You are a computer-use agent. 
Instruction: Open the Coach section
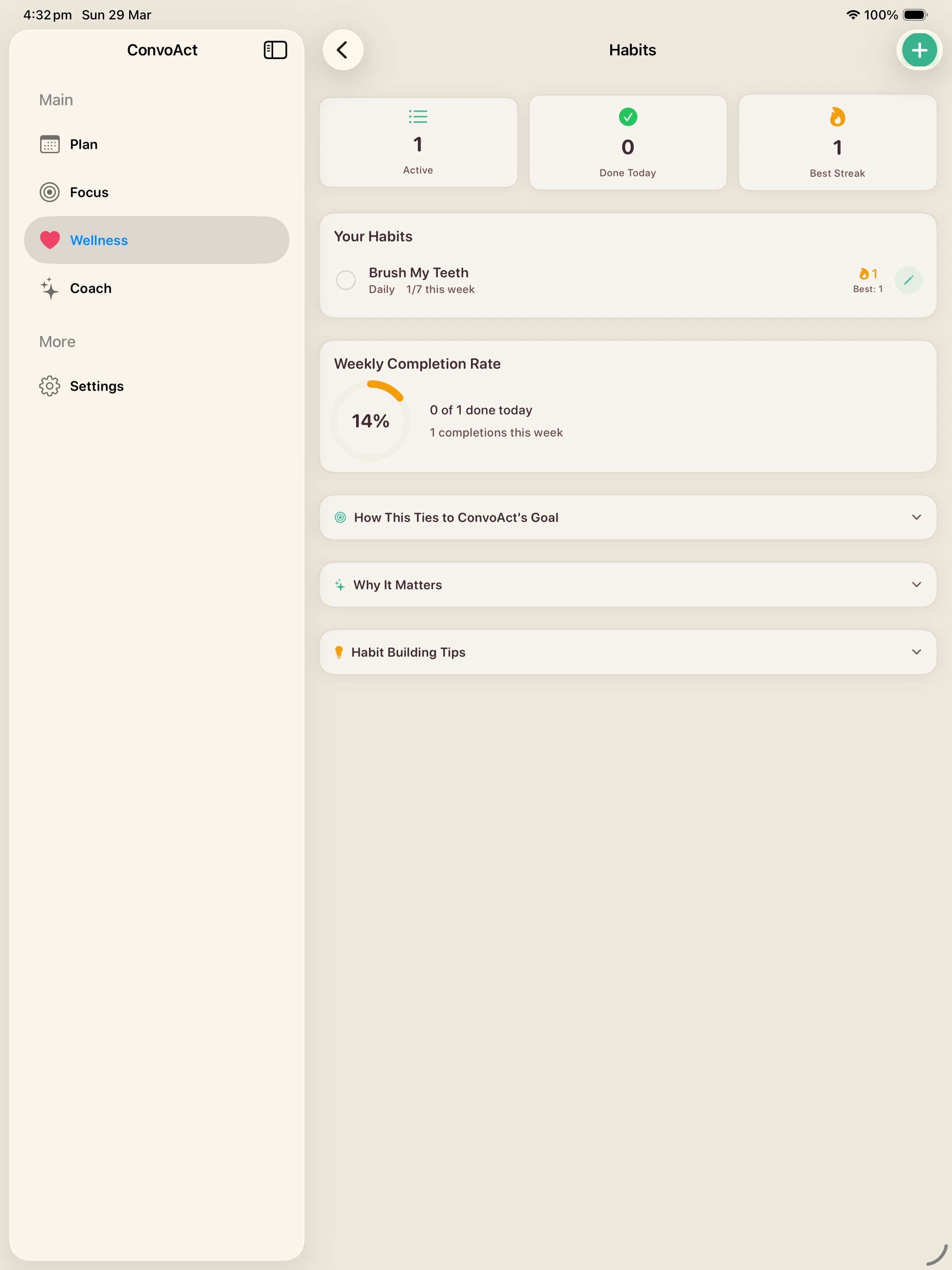(x=156, y=288)
